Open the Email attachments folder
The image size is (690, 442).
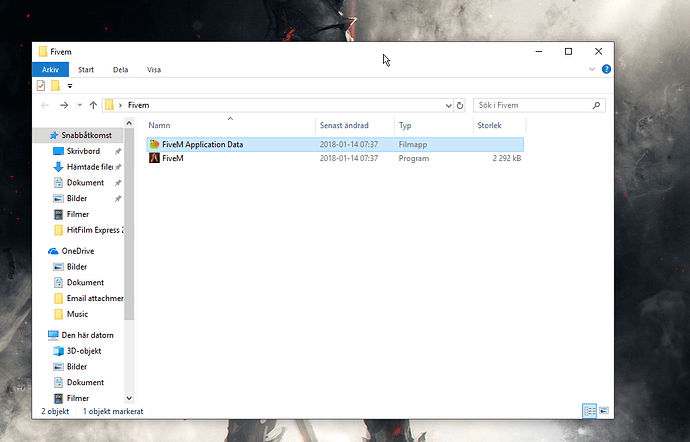tap(95, 298)
